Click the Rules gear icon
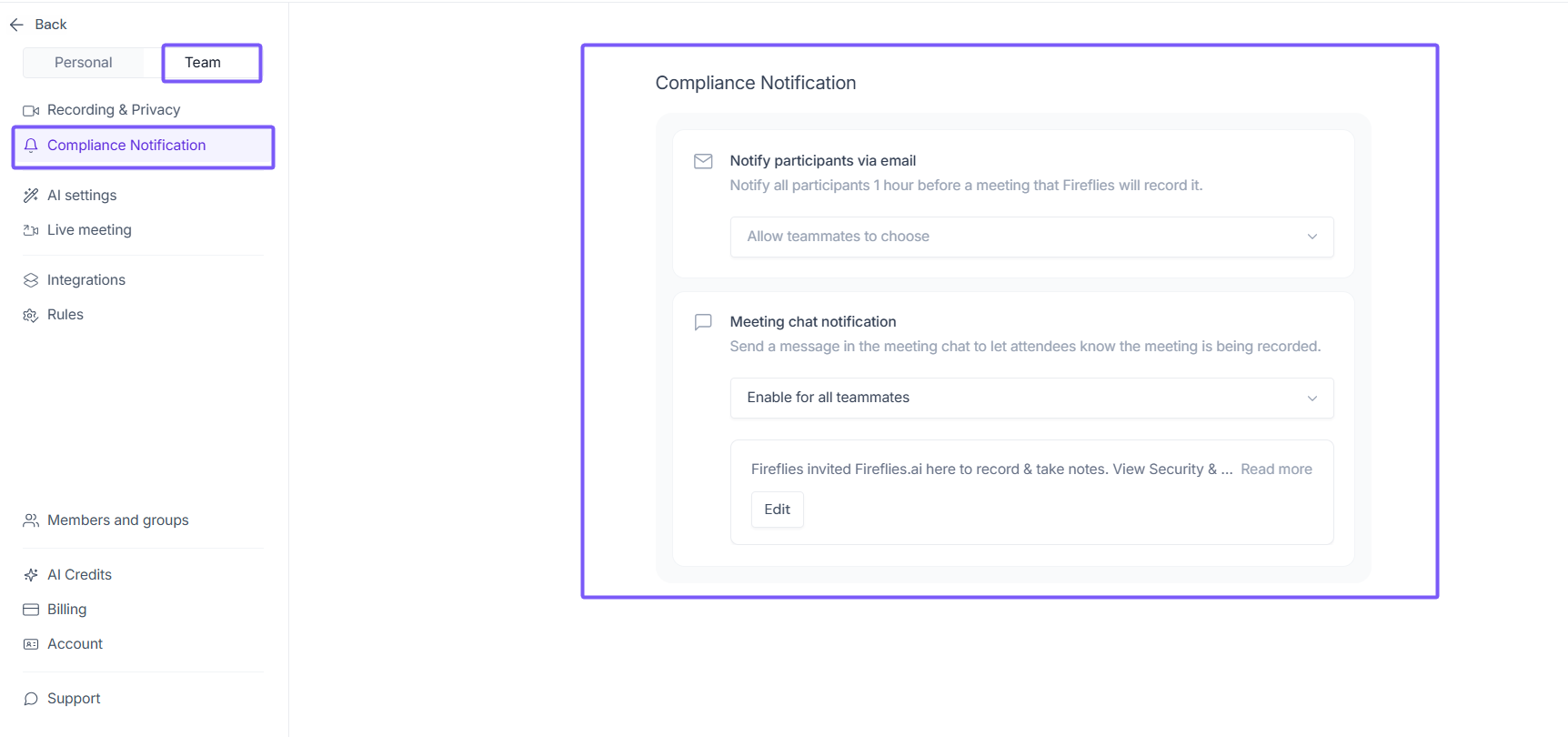Image resolution: width=1568 pixels, height=737 pixels. click(31, 315)
